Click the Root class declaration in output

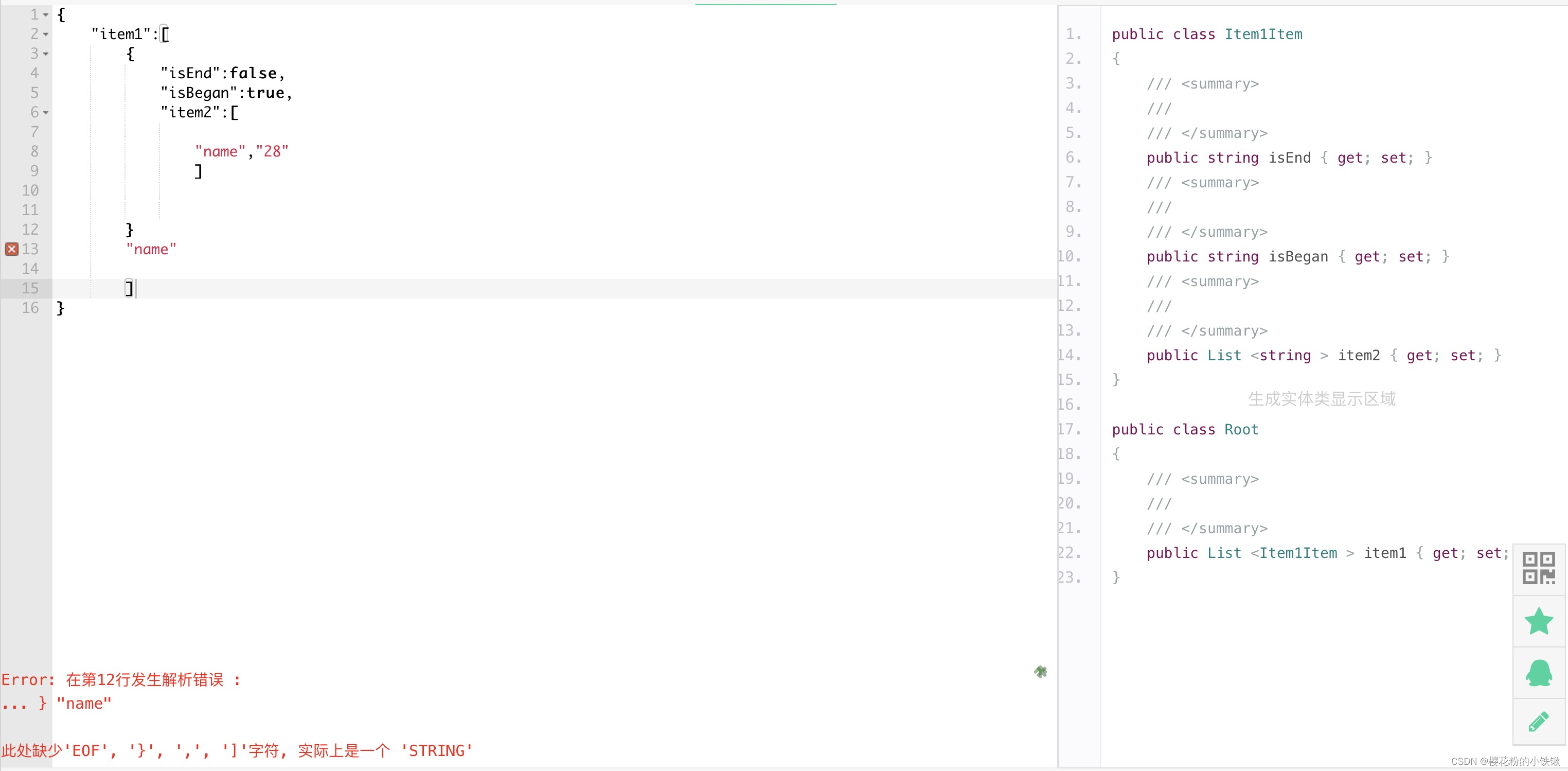pyautogui.click(x=1185, y=429)
